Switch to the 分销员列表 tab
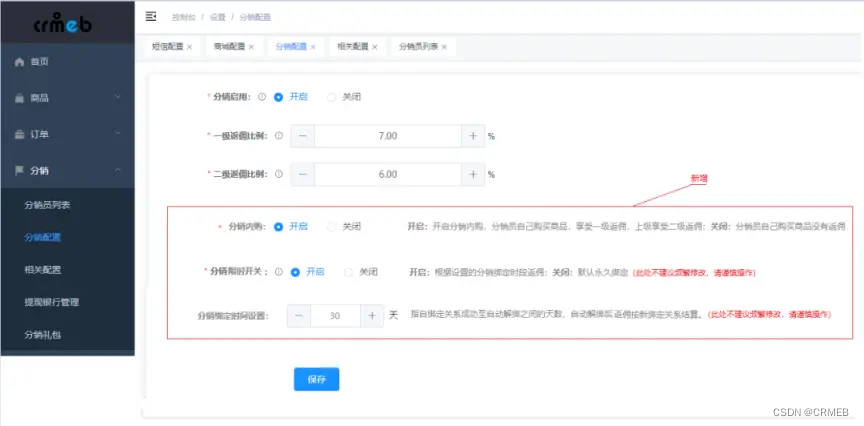 pos(418,47)
